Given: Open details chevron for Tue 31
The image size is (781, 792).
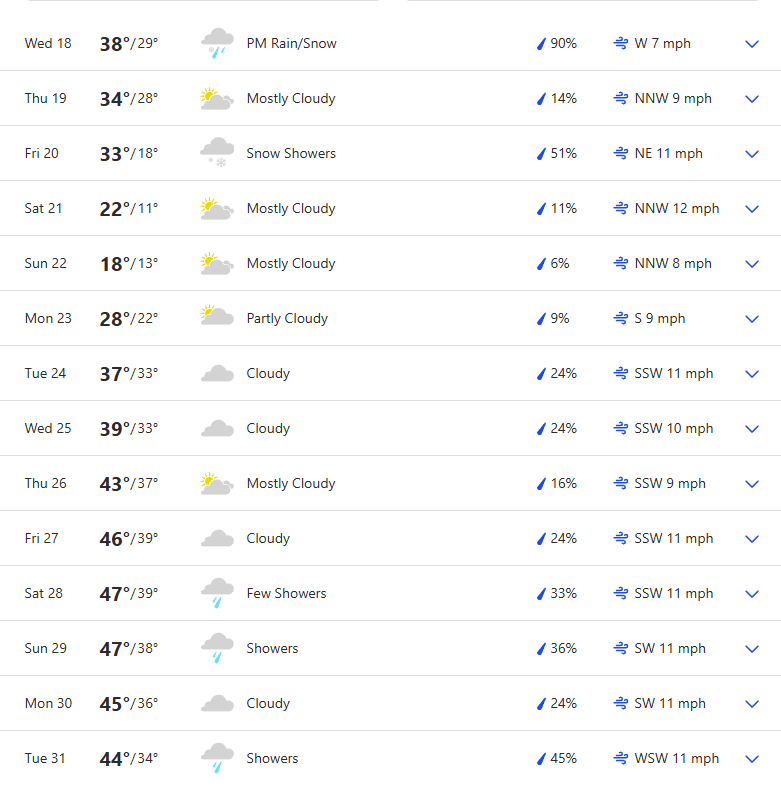Looking at the screenshot, I should point(753,759).
